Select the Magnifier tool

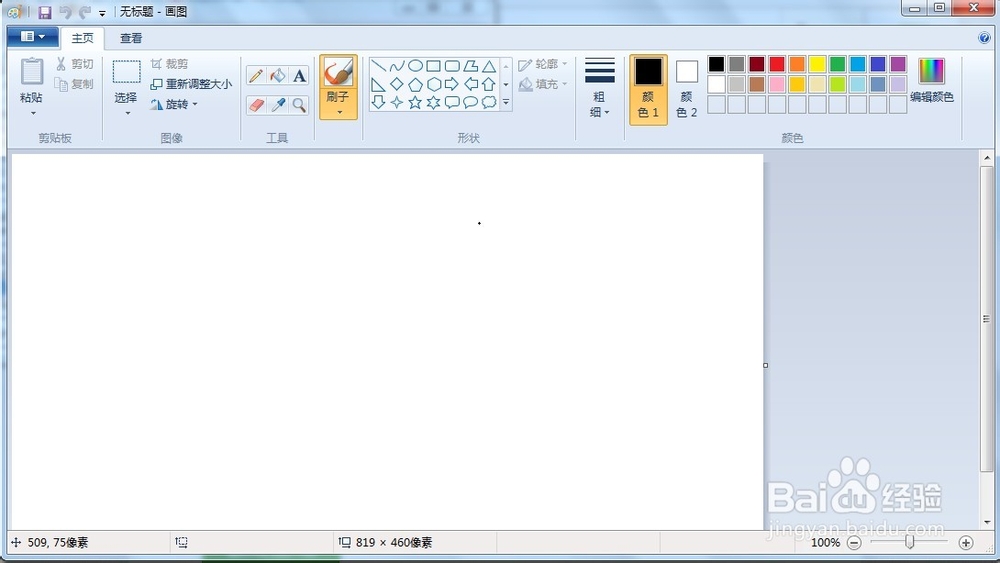click(x=299, y=105)
